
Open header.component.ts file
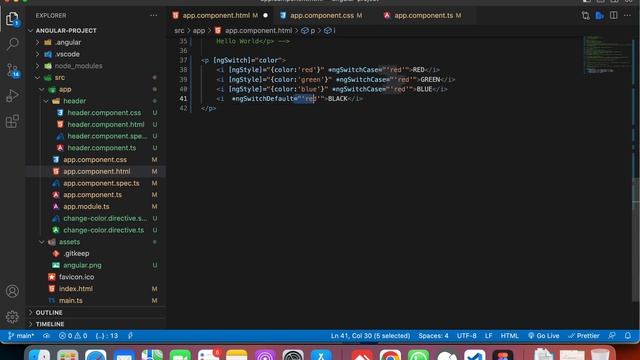pos(102,148)
